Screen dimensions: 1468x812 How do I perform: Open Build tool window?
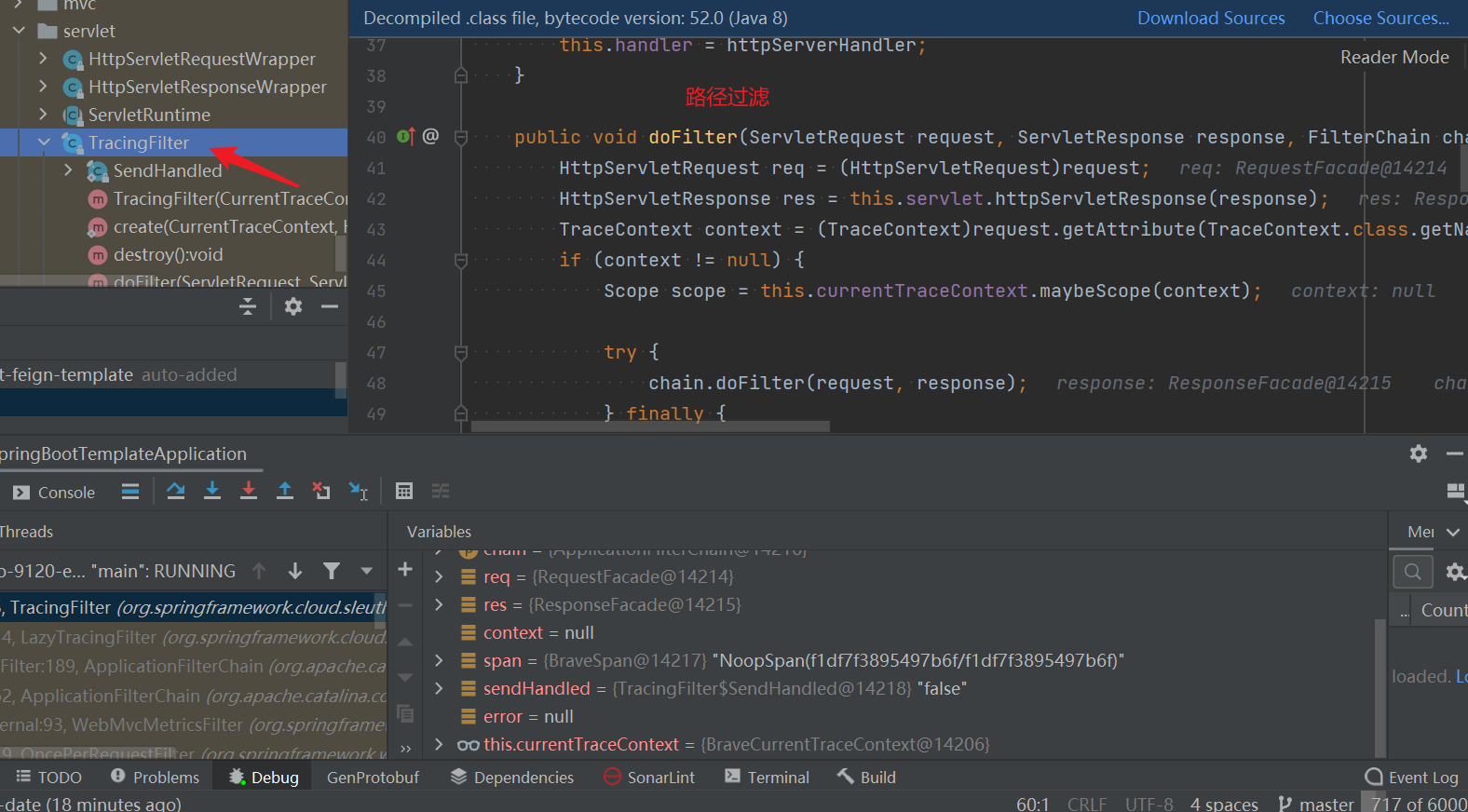[x=866, y=778]
